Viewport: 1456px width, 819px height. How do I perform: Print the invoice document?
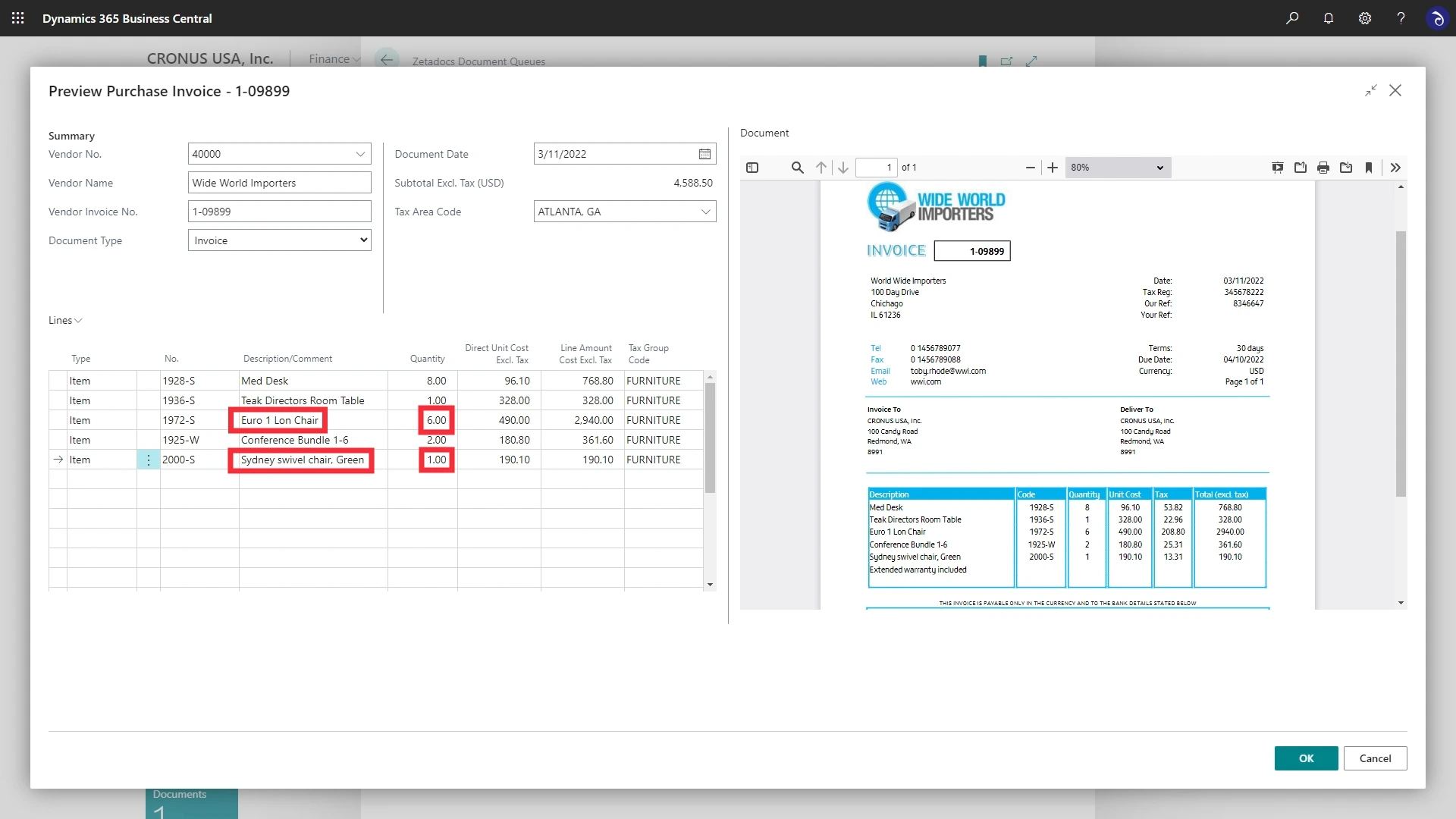pos(1323,168)
